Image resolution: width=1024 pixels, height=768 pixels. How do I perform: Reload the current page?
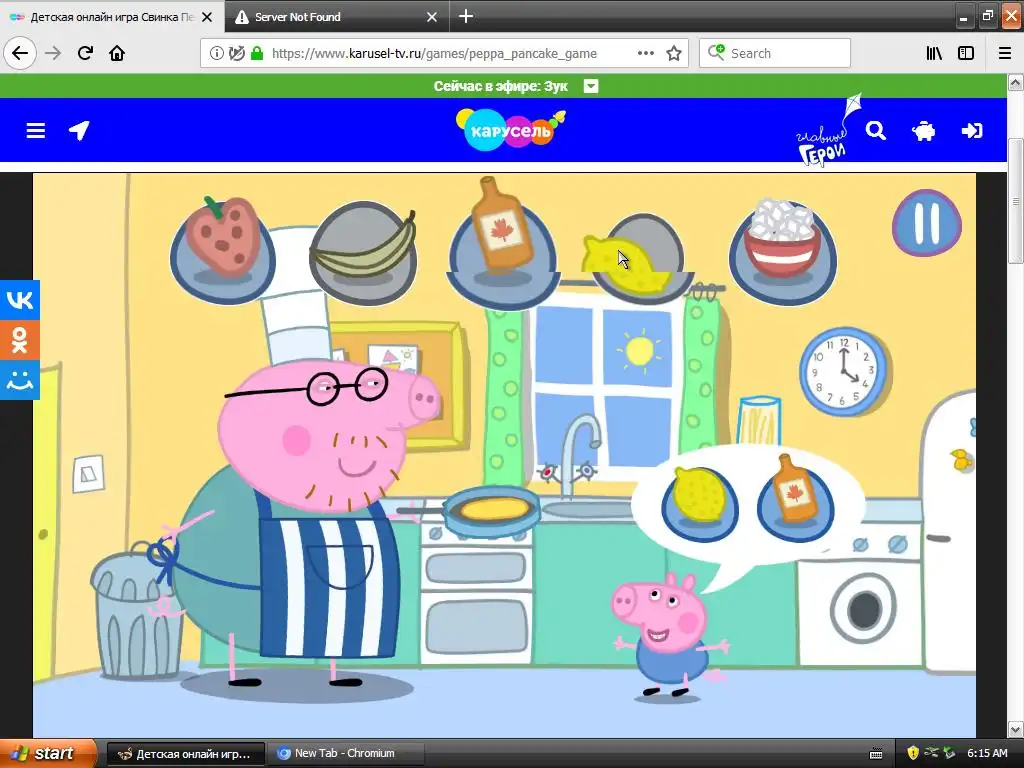tap(85, 54)
